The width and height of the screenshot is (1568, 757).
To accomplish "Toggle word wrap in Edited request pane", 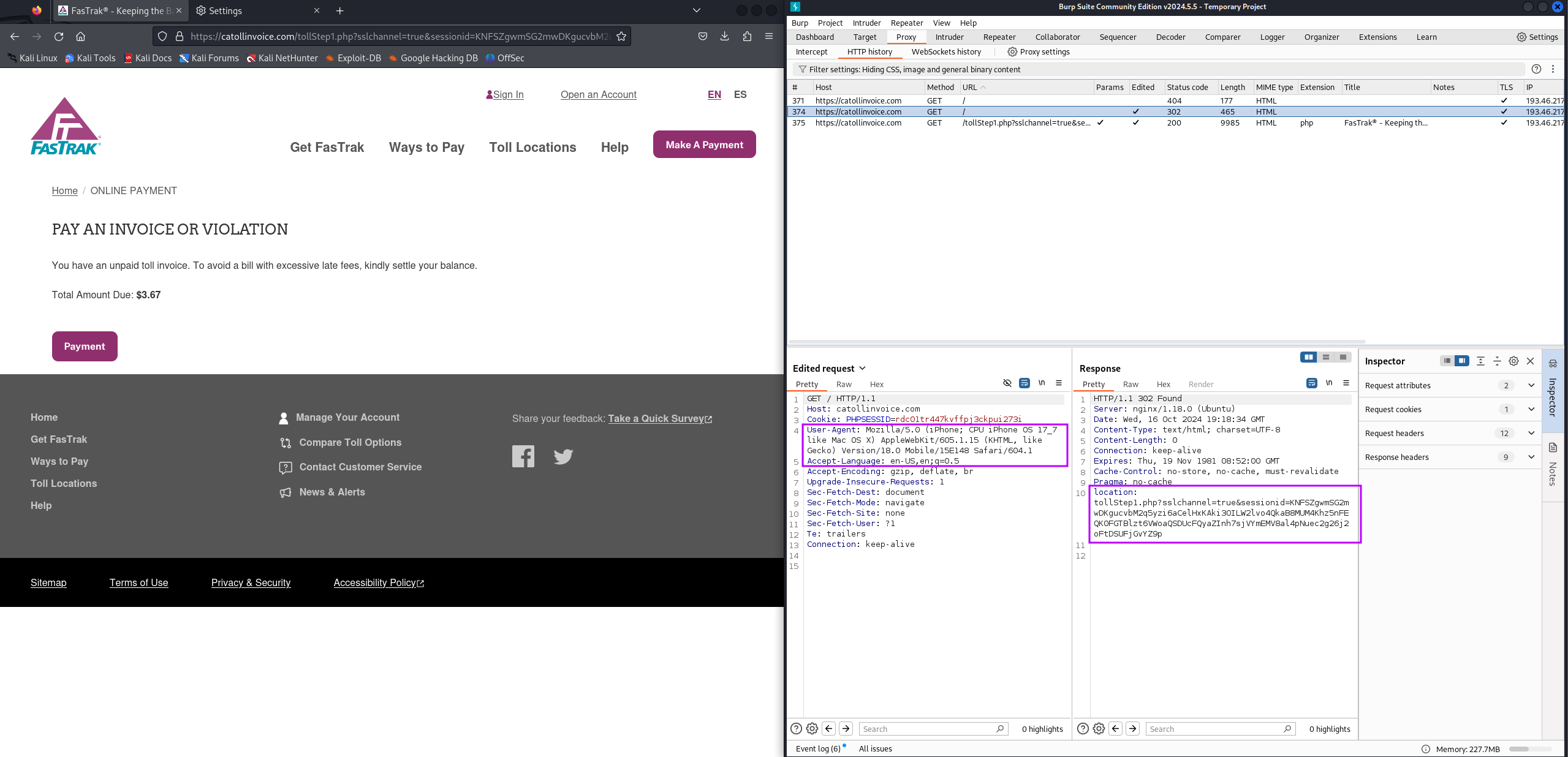I will point(1024,383).
